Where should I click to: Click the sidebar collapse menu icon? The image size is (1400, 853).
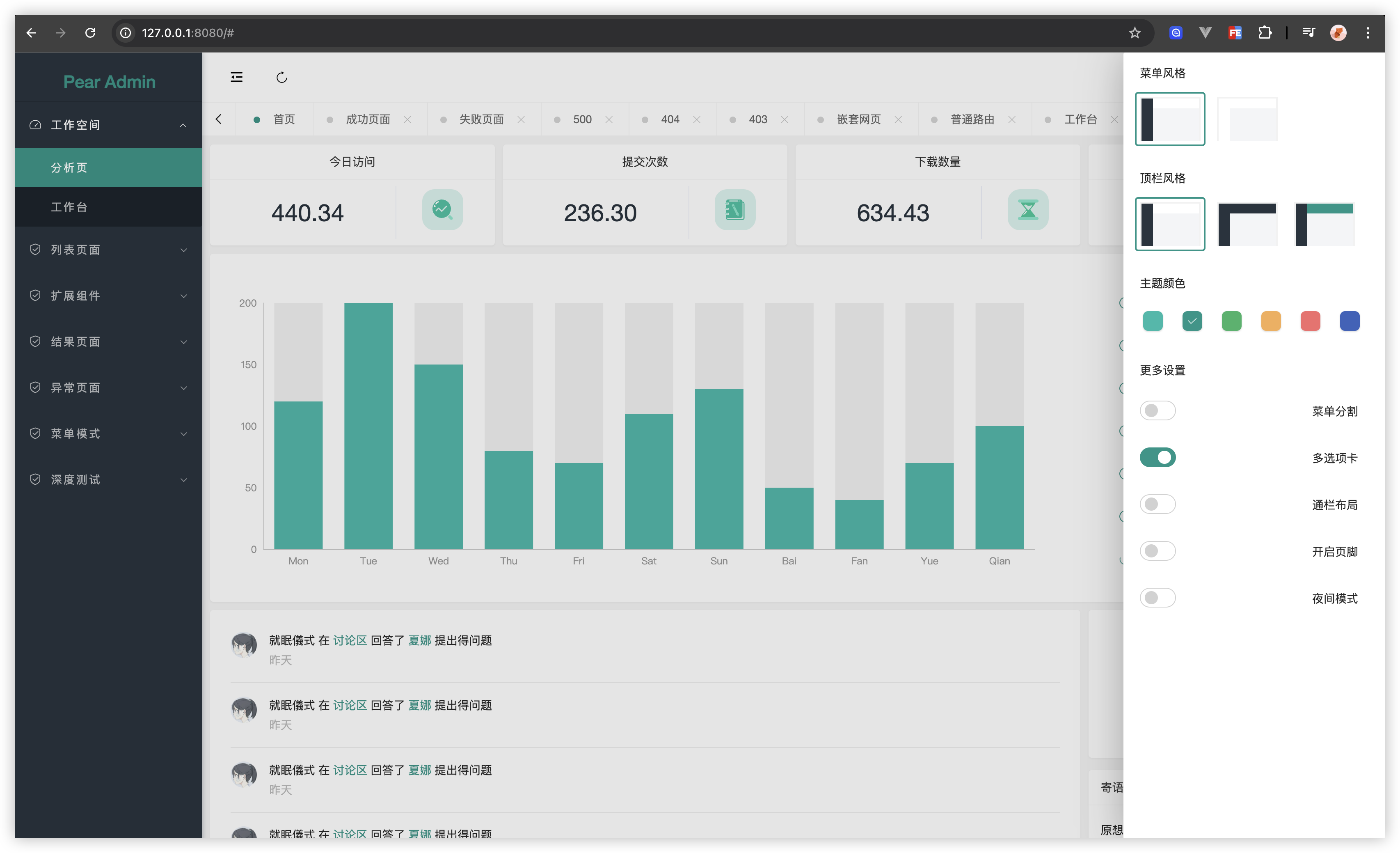pyautogui.click(x=236, y=77)
